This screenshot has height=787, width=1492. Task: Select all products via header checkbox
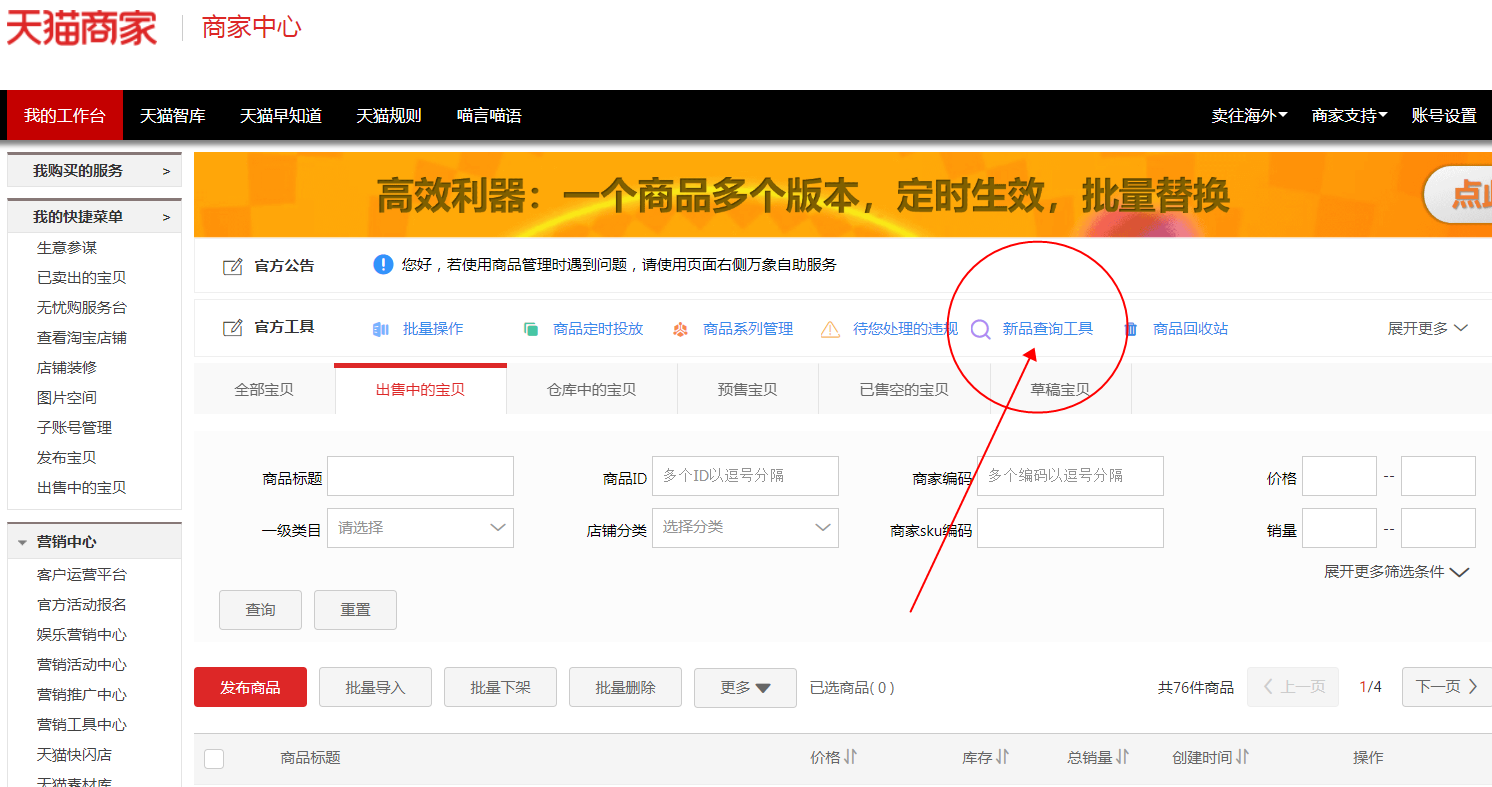[x=214, y=758]
